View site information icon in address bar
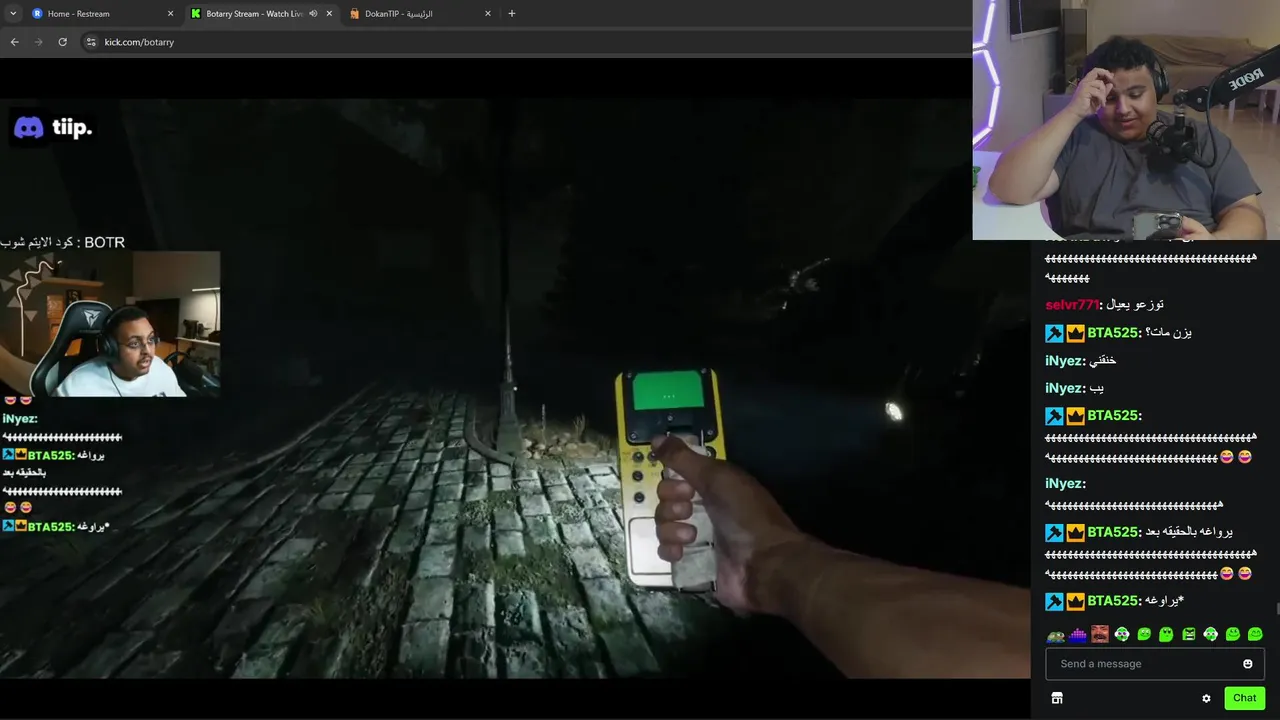The height and width of the screenshot is (720, 1280). tap(91, 42)
